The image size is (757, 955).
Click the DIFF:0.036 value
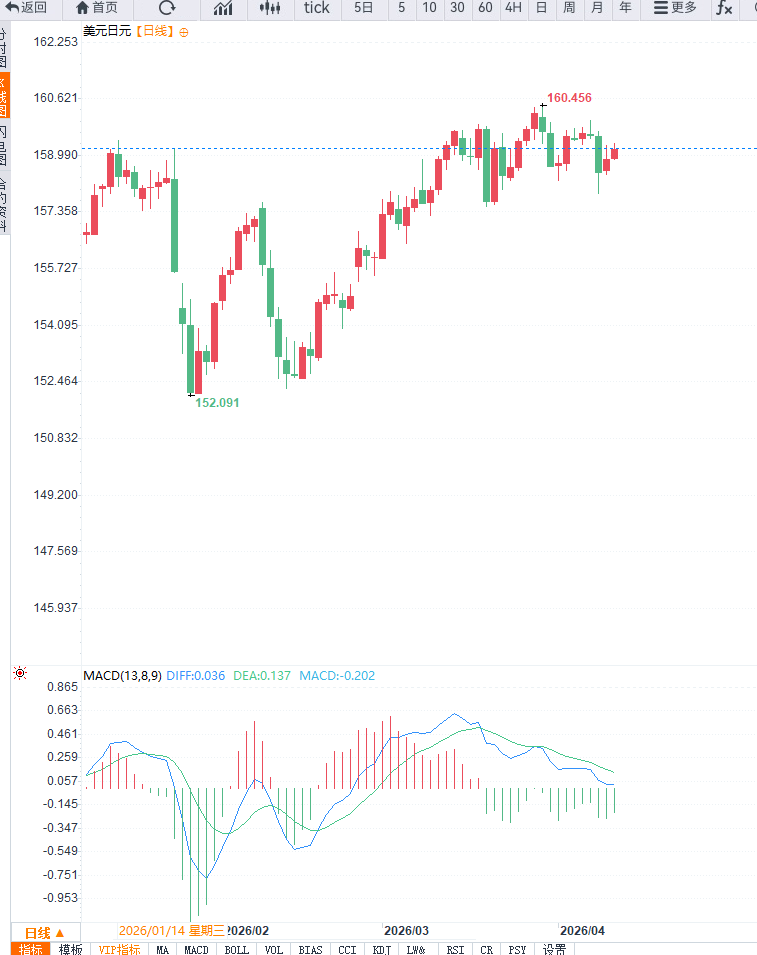195,675
